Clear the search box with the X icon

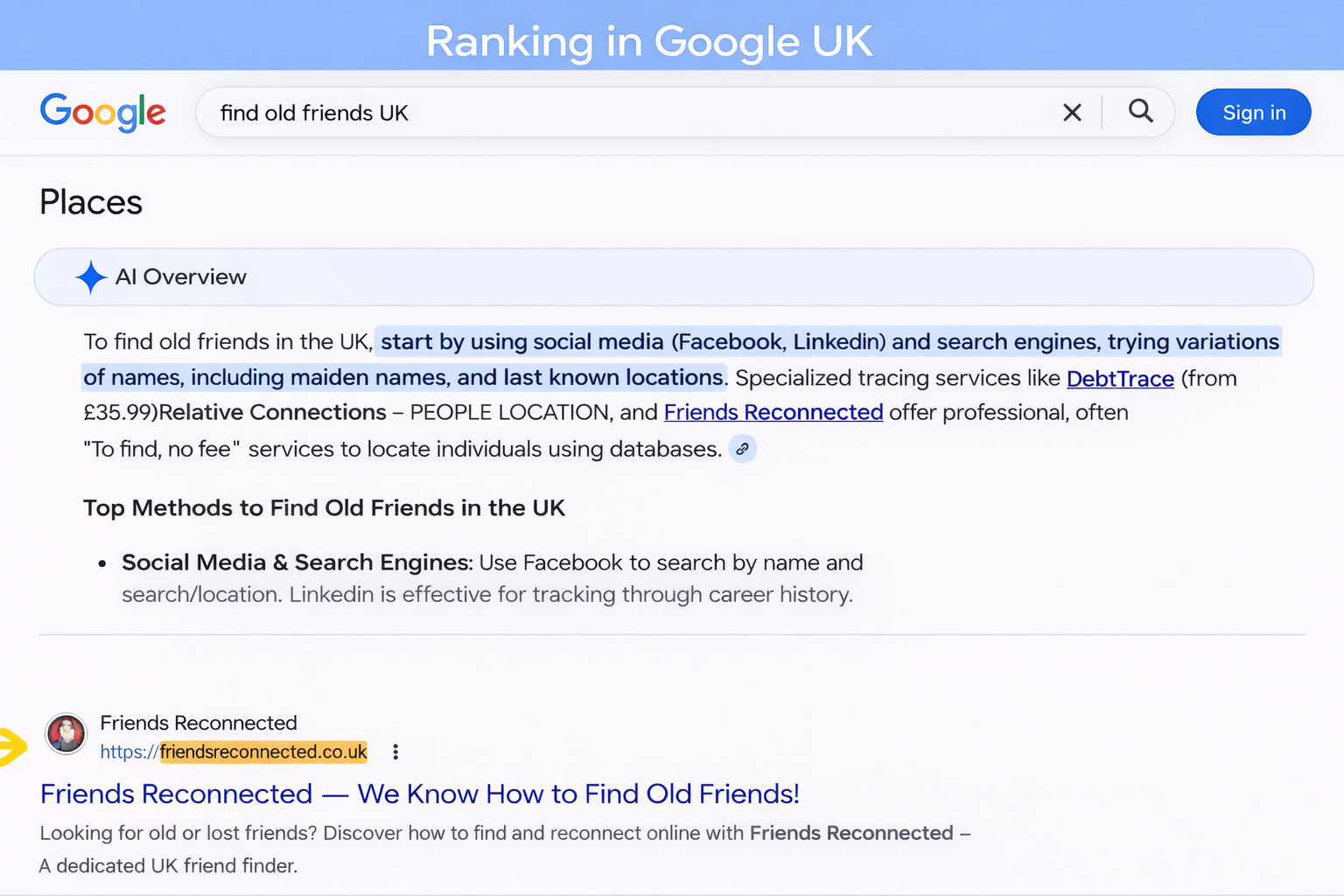pos(1072,113)
